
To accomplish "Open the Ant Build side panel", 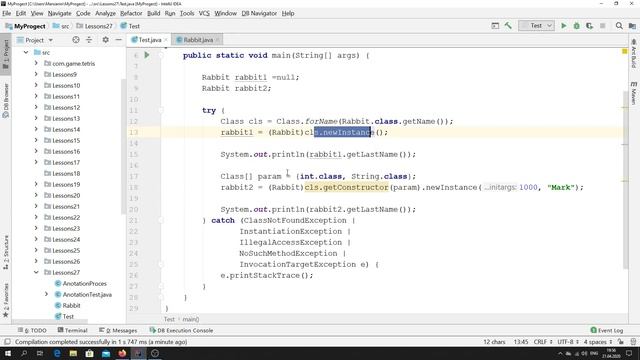I will 633,54.
